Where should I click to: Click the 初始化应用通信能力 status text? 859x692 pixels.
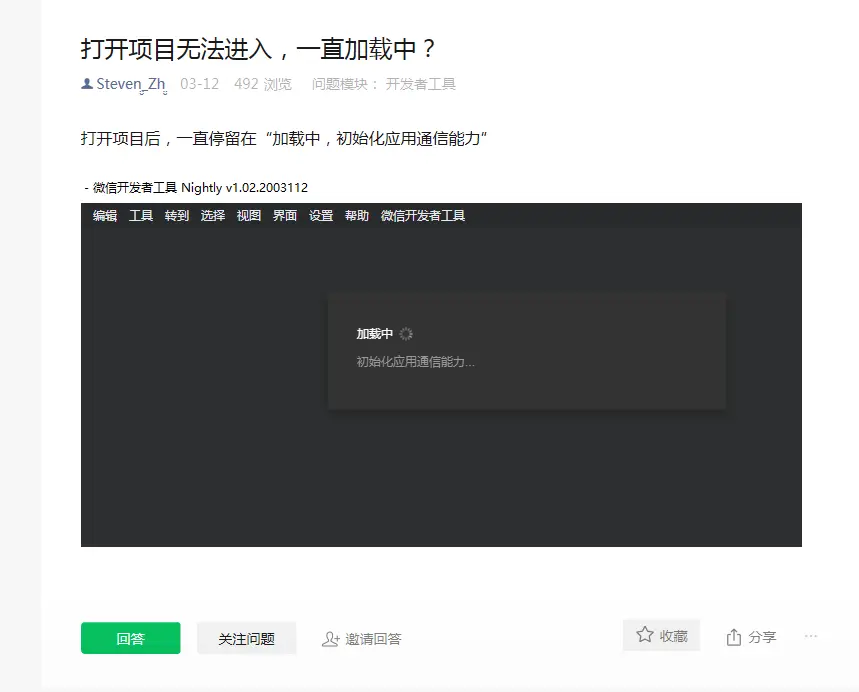coord(415,362)
